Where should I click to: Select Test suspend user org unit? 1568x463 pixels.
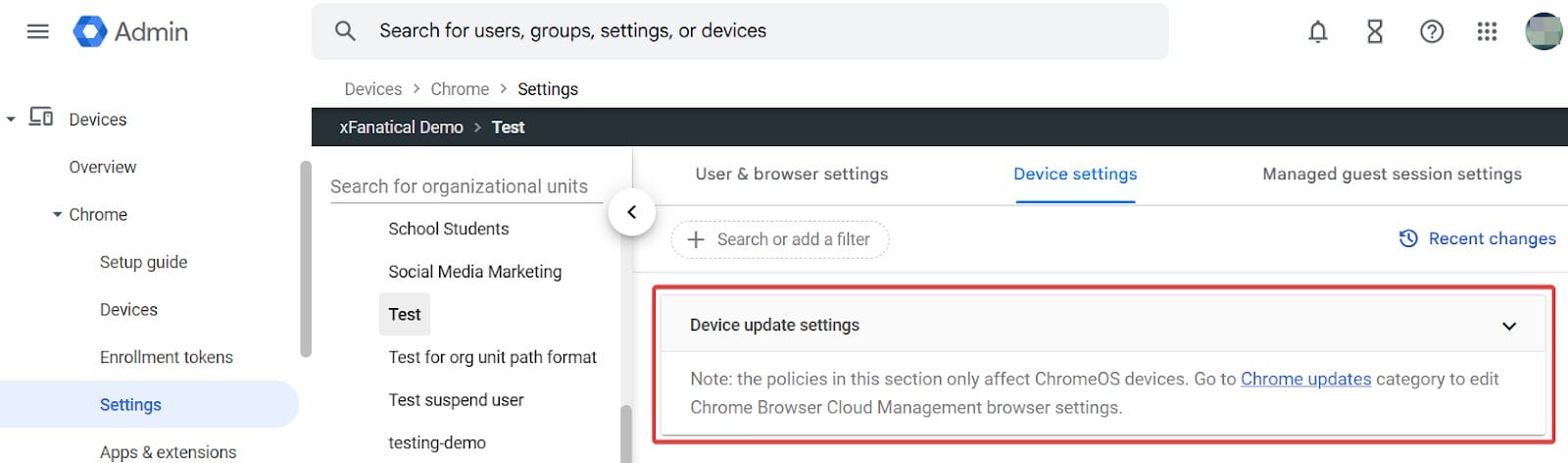click(456, 400)
